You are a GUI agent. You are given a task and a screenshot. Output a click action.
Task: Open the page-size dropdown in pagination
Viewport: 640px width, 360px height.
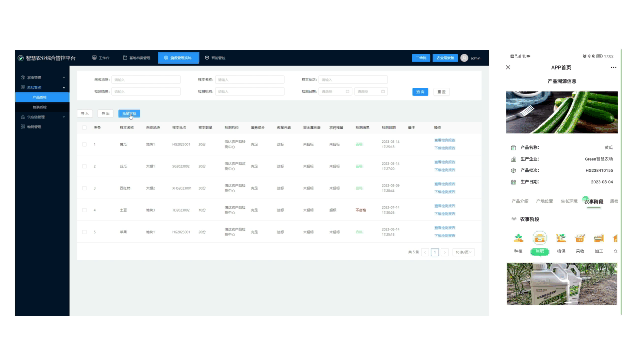coord(463,252)
